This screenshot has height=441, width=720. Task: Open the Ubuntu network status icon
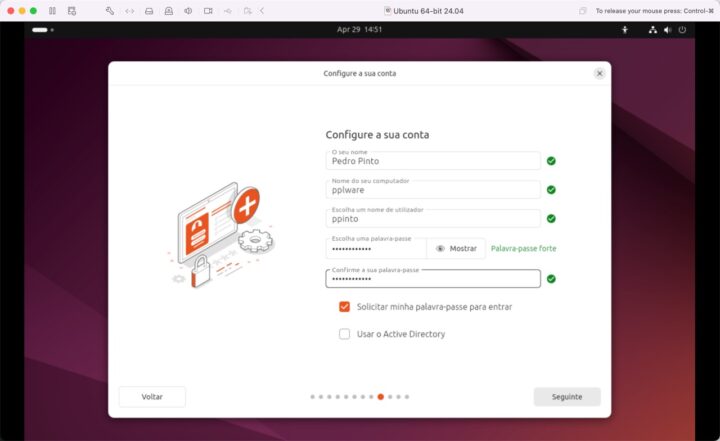pyautogui.click(x=652, y=30)
